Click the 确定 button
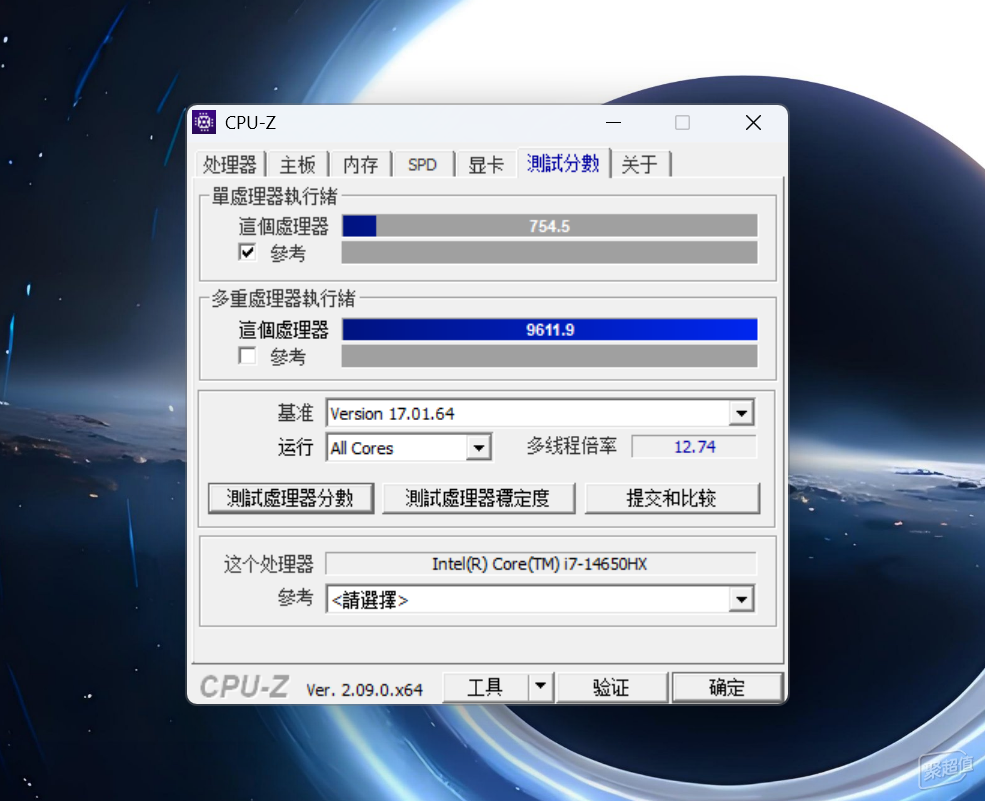This screenshot has width=985, height=801. tap(727, 687)
